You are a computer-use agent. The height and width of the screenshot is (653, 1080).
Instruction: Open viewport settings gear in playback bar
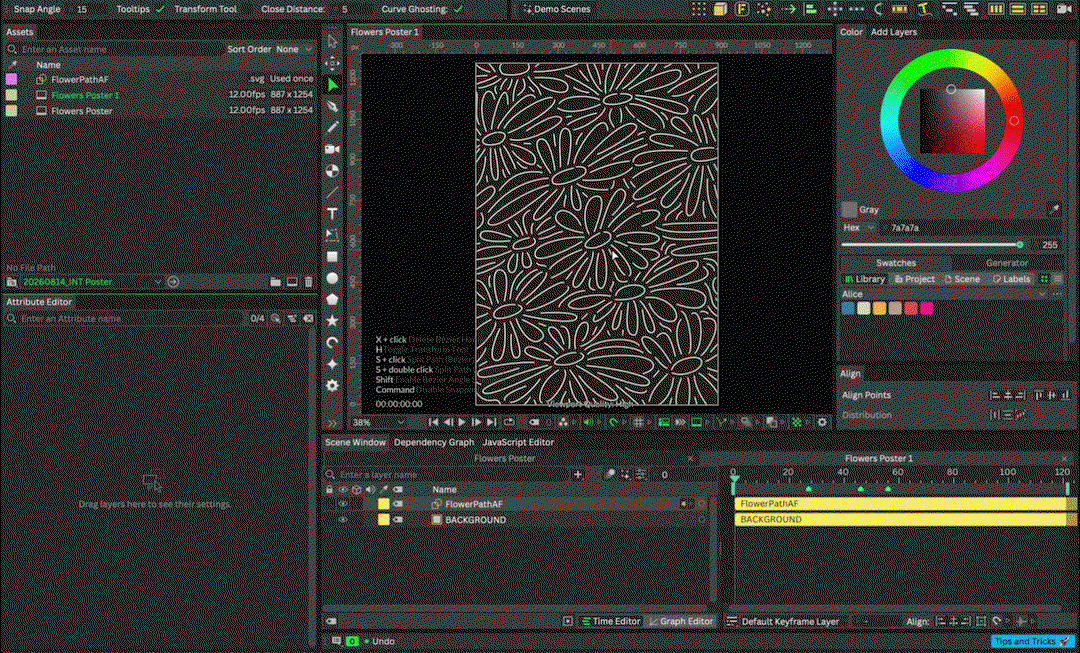click(x=822, y=422)
